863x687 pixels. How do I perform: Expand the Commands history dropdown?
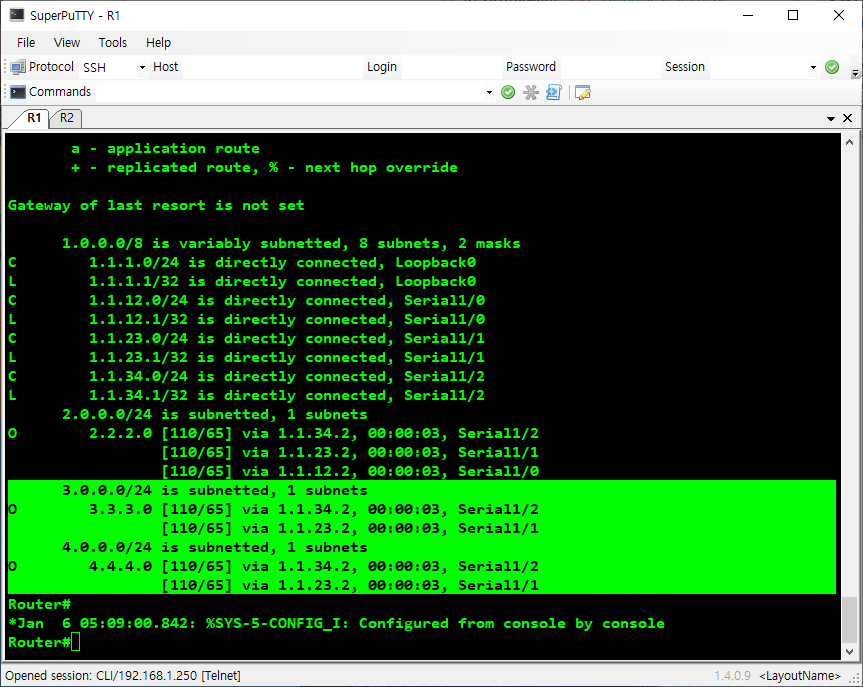pos(489,92)
